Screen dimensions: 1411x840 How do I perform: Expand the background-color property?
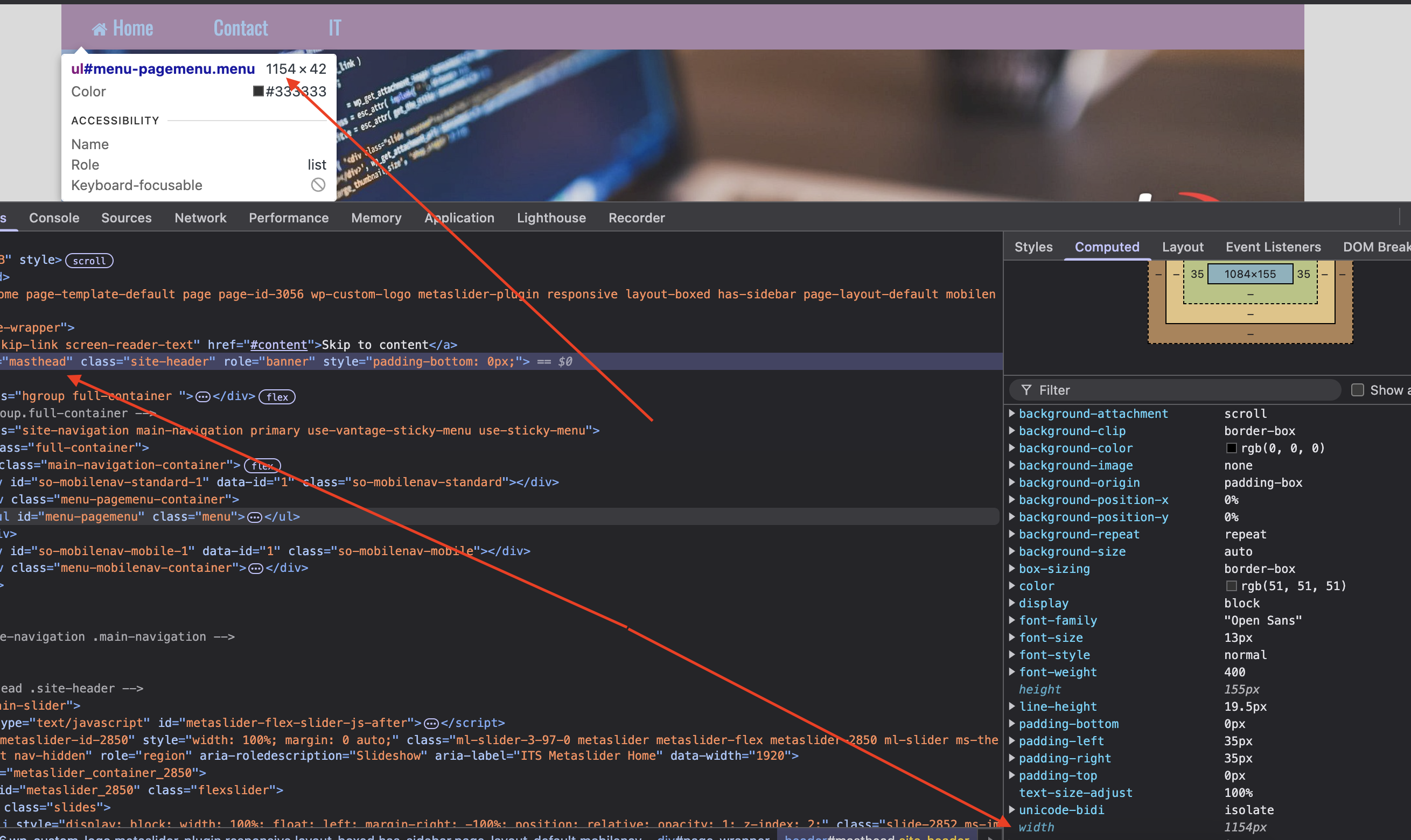pos(1011,447)
